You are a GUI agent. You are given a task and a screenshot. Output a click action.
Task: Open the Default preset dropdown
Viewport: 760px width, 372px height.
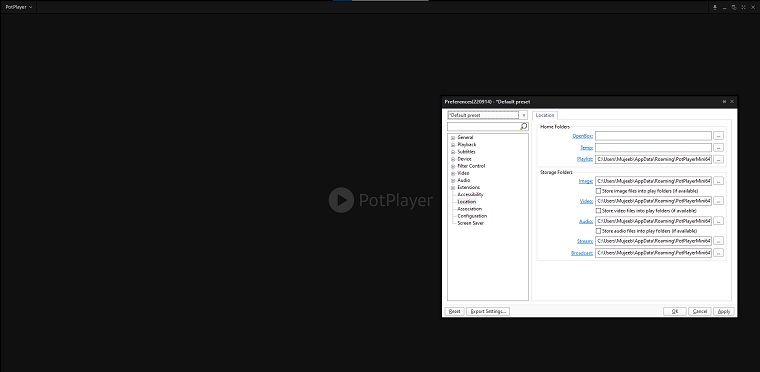(x=523, y=115)
